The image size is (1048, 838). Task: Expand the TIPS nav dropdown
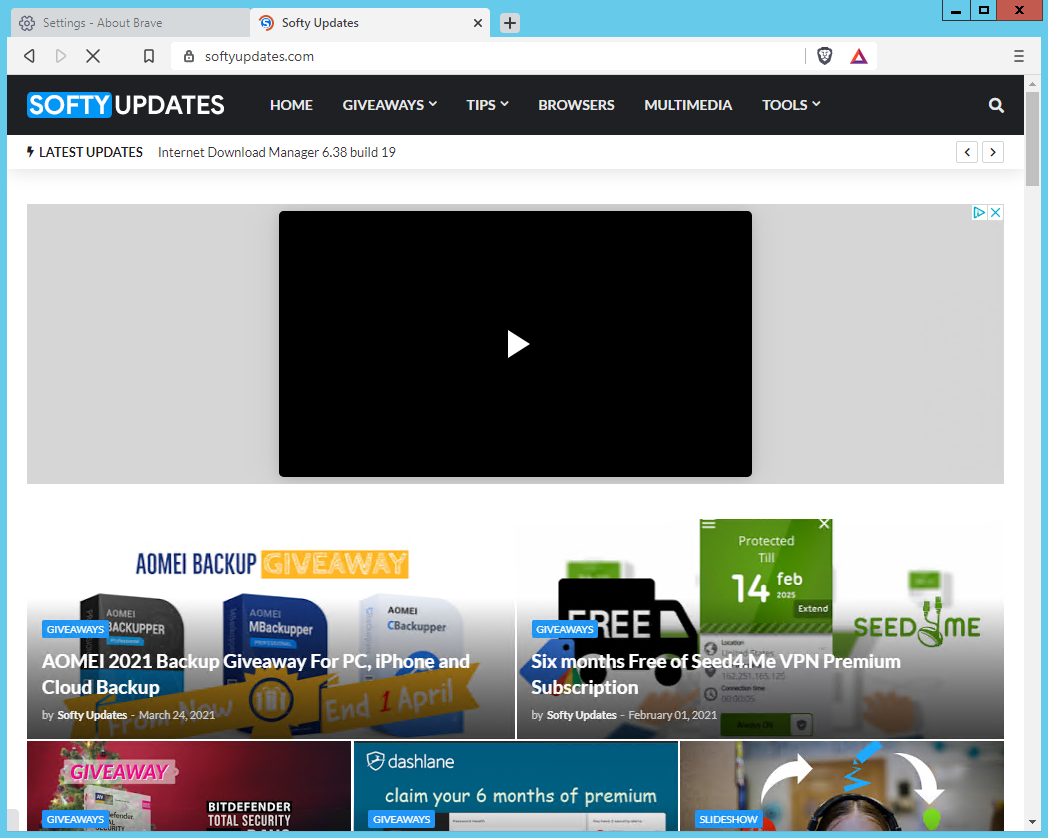click(x=487, y=105)
